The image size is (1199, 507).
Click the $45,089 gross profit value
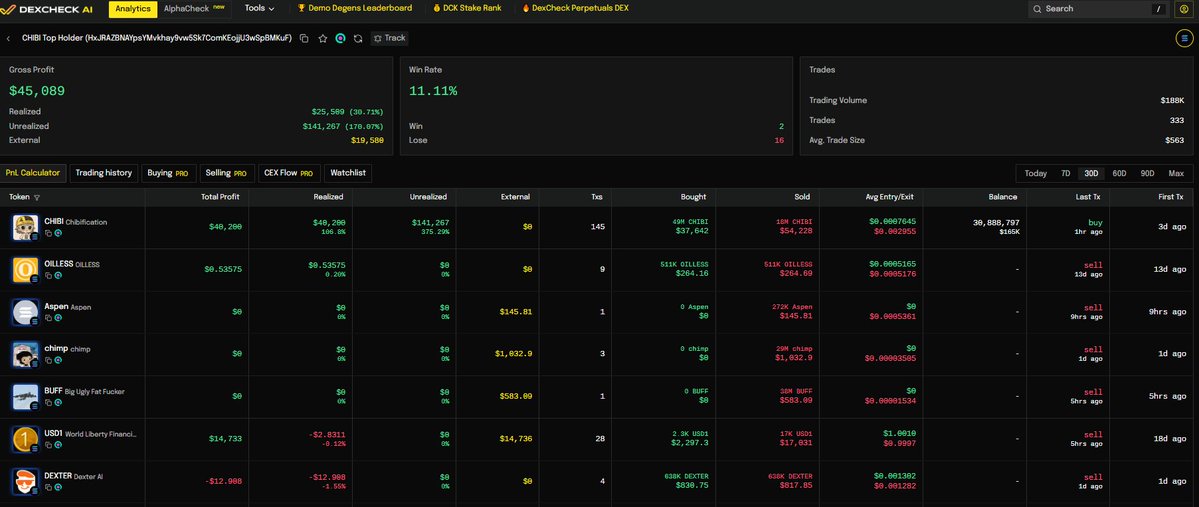click(37, 91)
